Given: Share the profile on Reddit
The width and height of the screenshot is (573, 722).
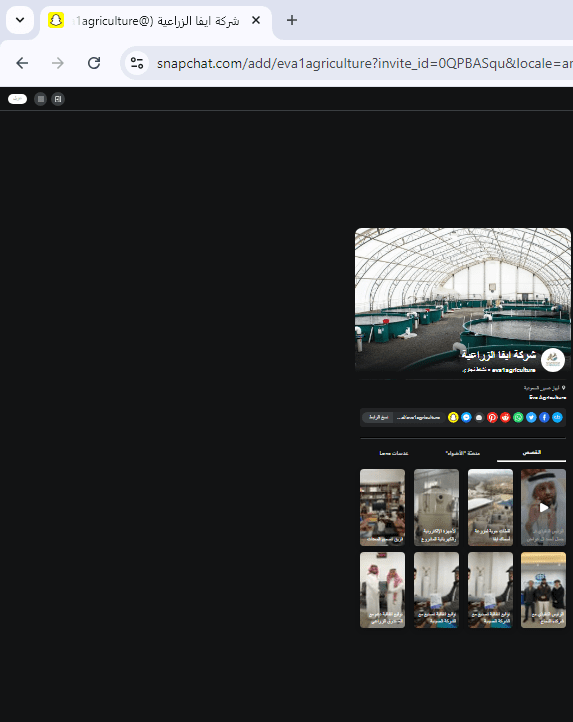Looking at the screenshot, I should click(505, 417).
